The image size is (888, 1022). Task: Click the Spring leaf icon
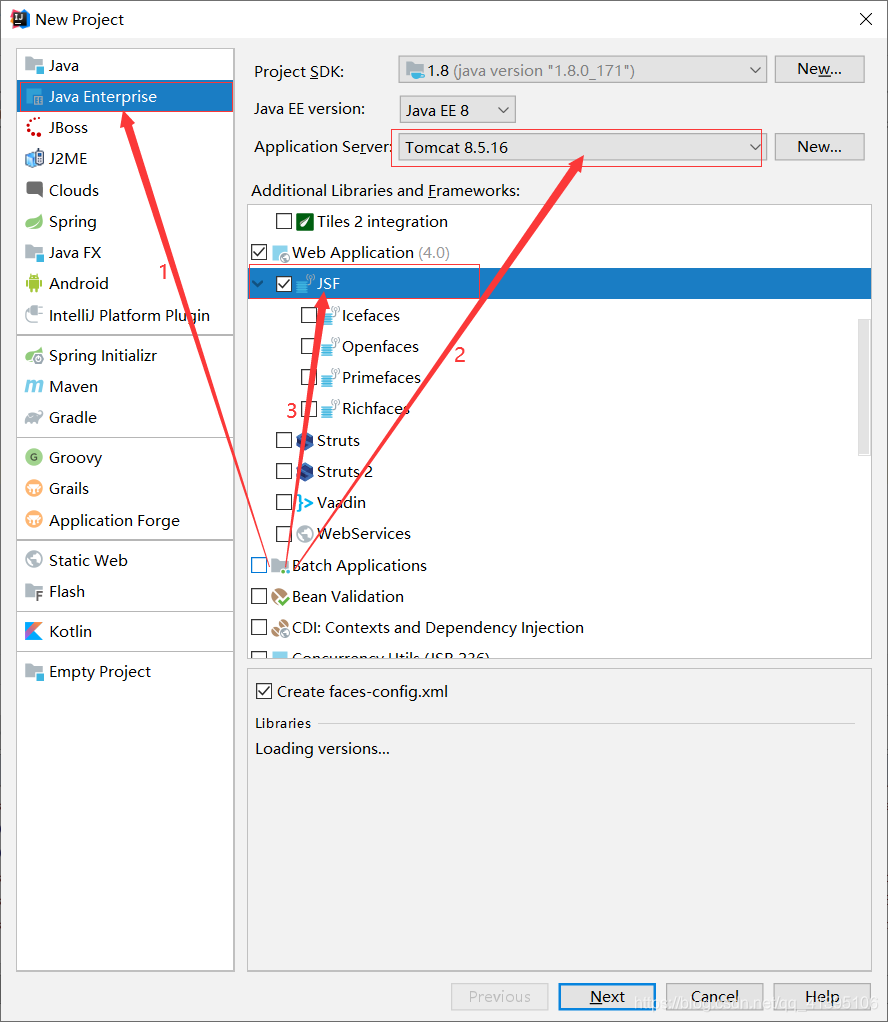(34, 222)
